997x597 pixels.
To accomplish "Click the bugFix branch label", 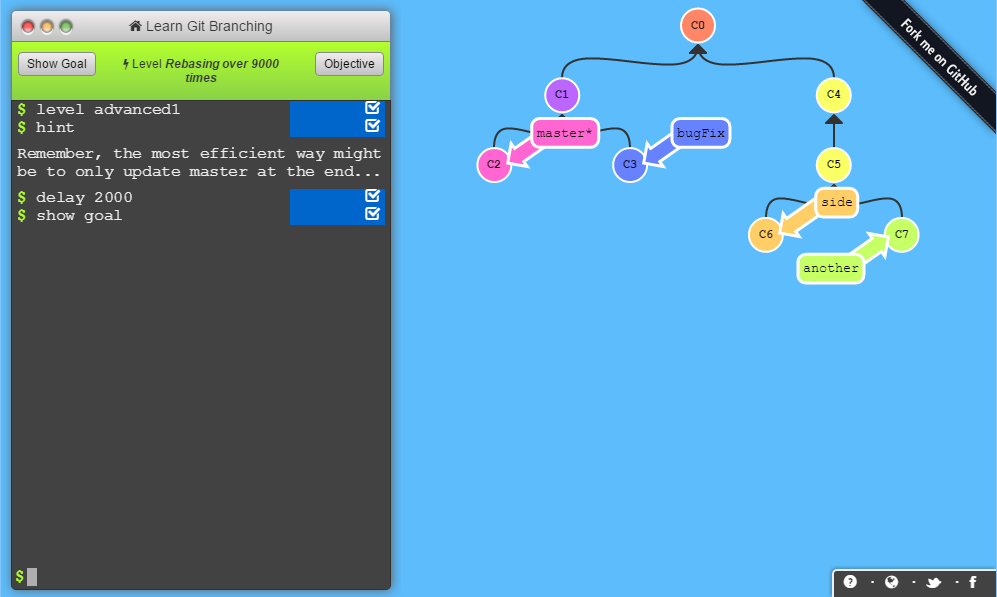I will [701, 133].
